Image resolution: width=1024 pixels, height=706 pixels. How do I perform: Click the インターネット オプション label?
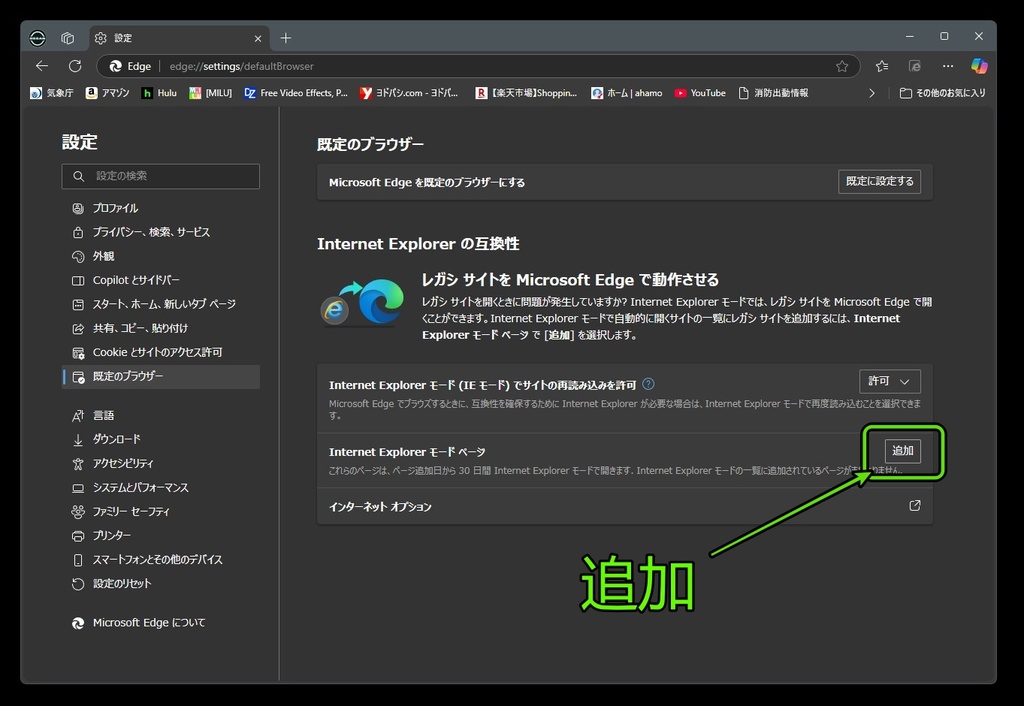click(x=380, y=507)
